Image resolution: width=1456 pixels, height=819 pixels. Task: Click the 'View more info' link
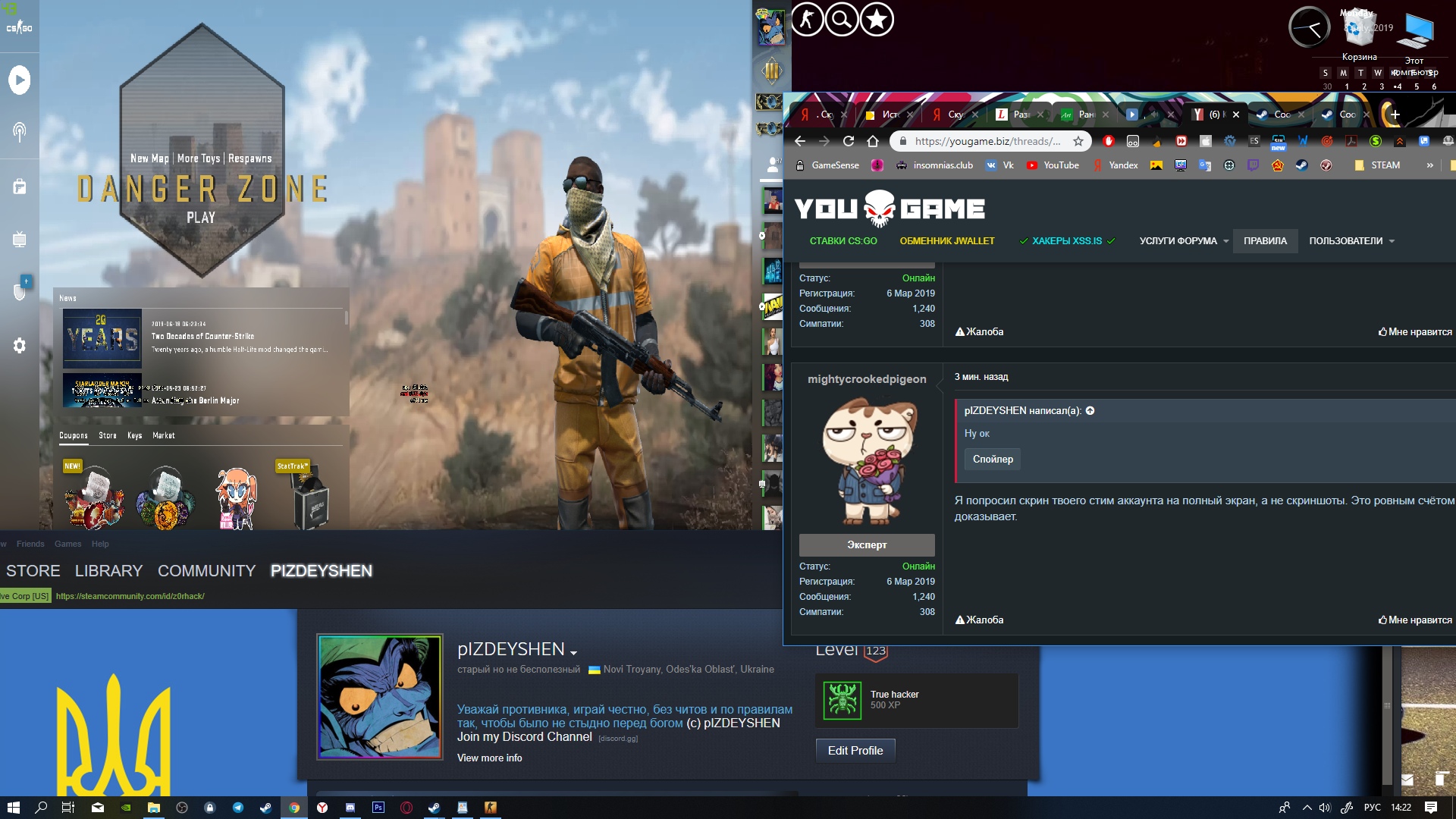489,758
